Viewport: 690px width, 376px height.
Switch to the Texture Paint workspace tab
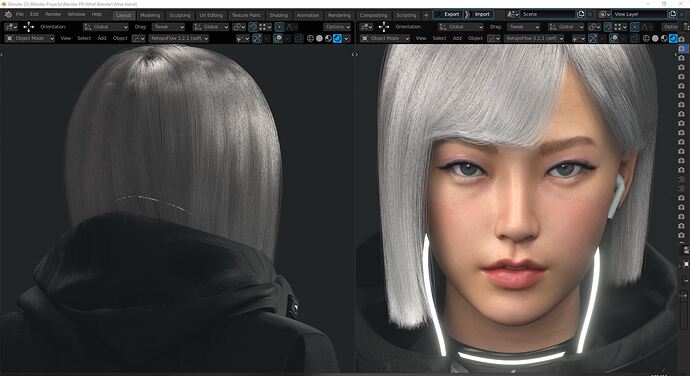point(246,15)
